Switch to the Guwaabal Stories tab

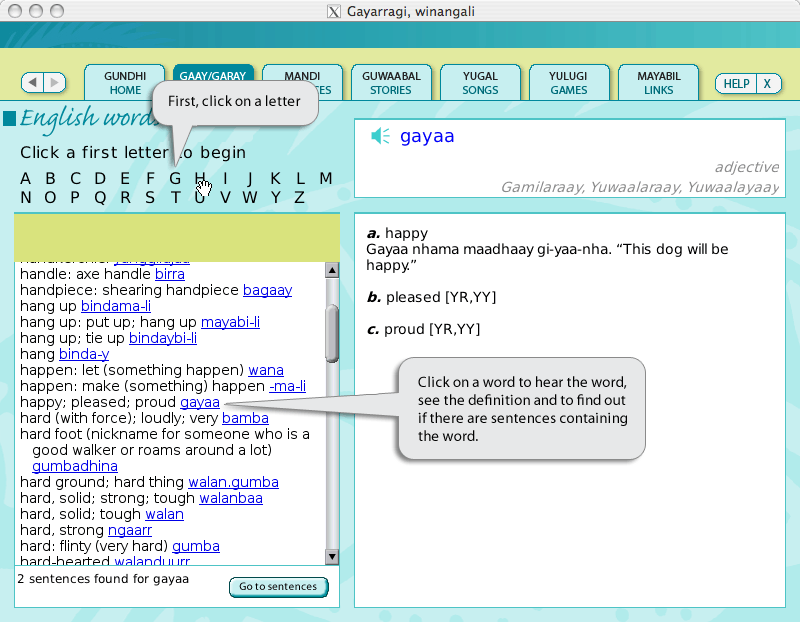(391, 83)
